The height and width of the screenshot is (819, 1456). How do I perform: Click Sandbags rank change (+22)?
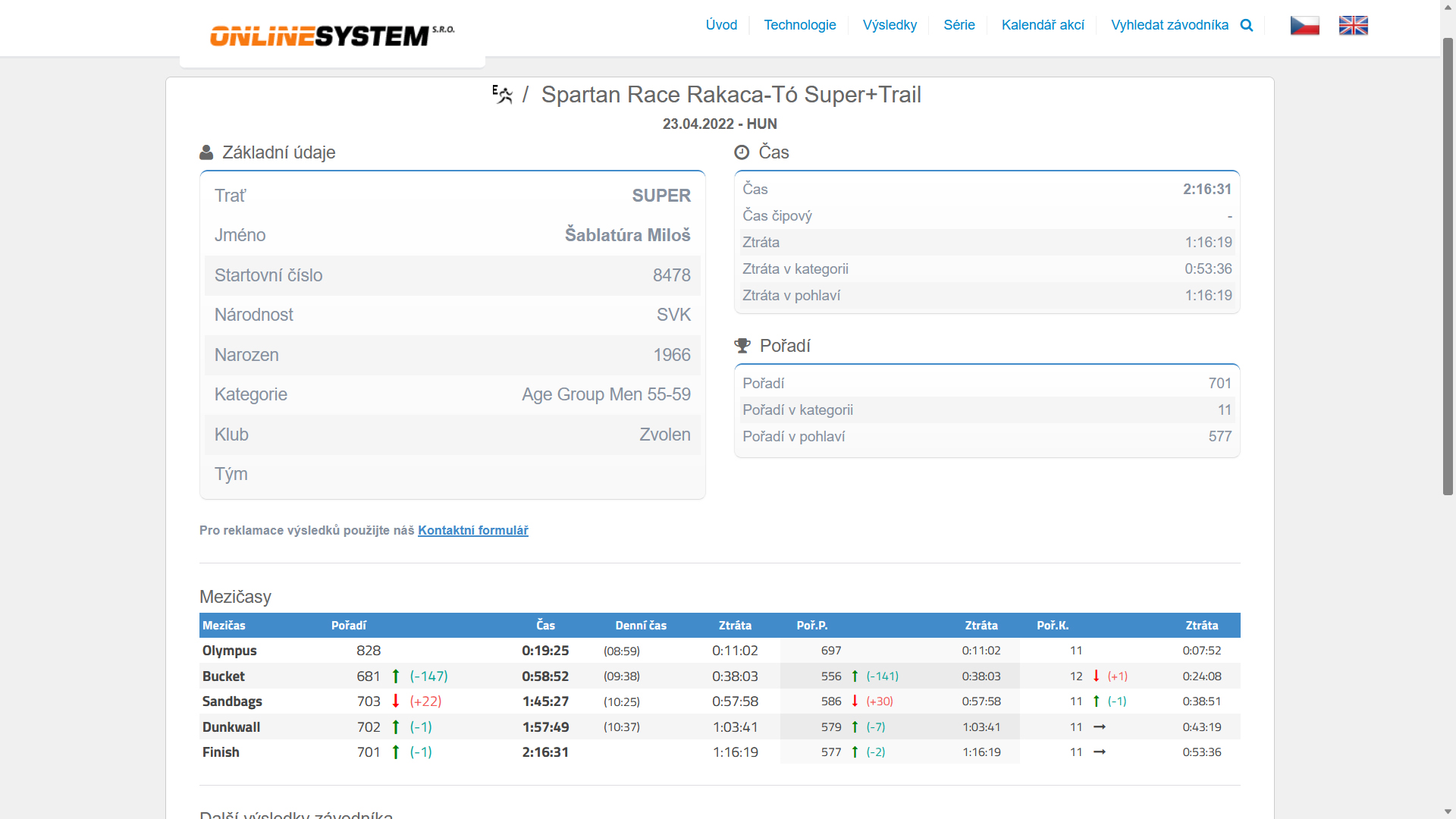point(425,701)
